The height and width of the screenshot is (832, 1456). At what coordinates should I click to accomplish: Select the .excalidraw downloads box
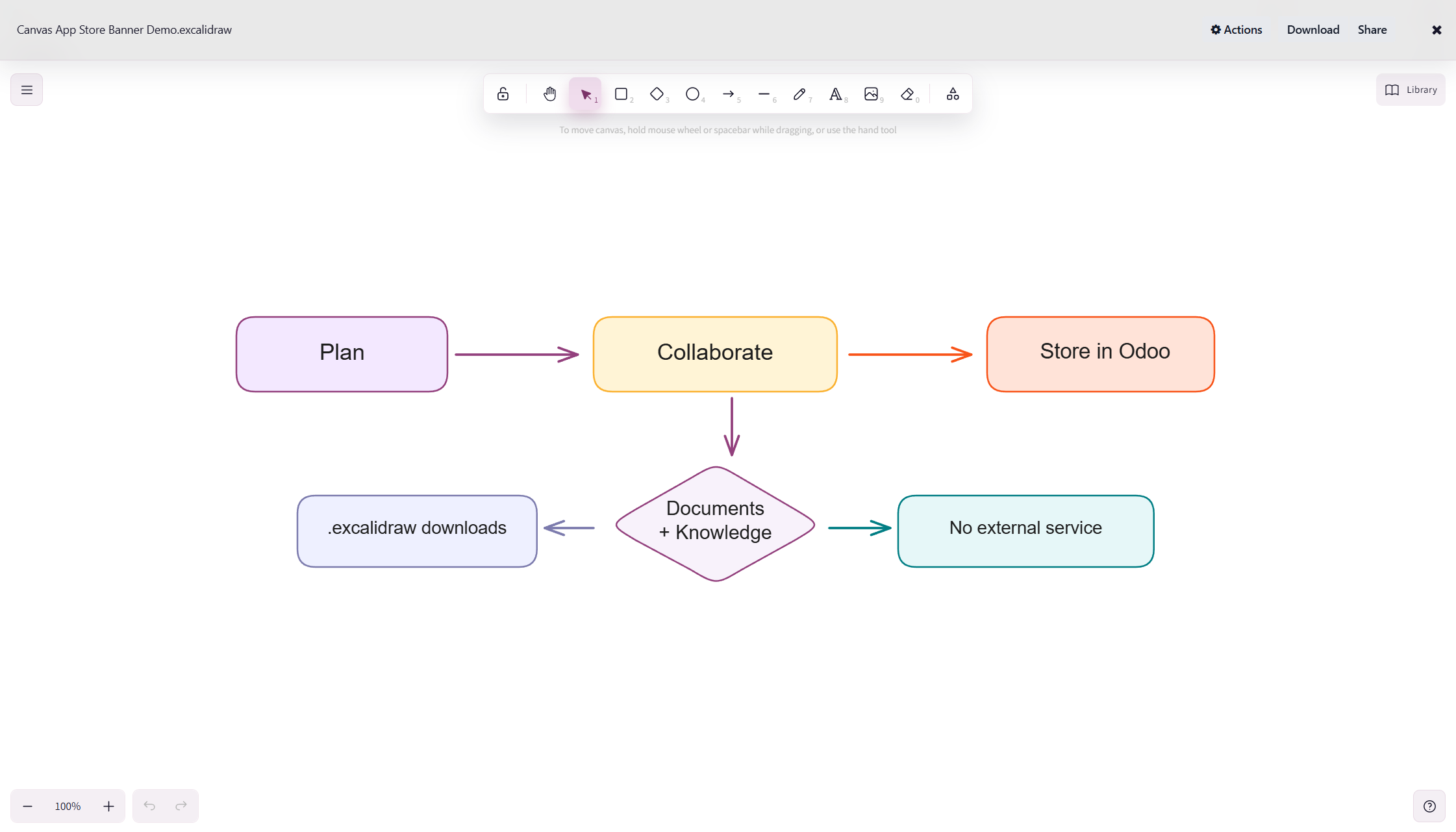pos(417,531)
